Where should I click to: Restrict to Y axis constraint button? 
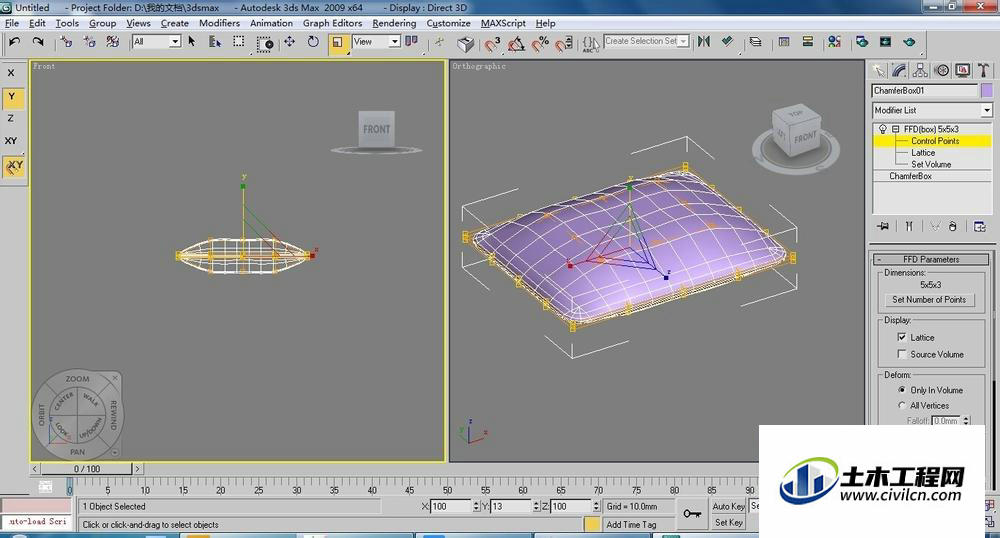pos(11,96)
